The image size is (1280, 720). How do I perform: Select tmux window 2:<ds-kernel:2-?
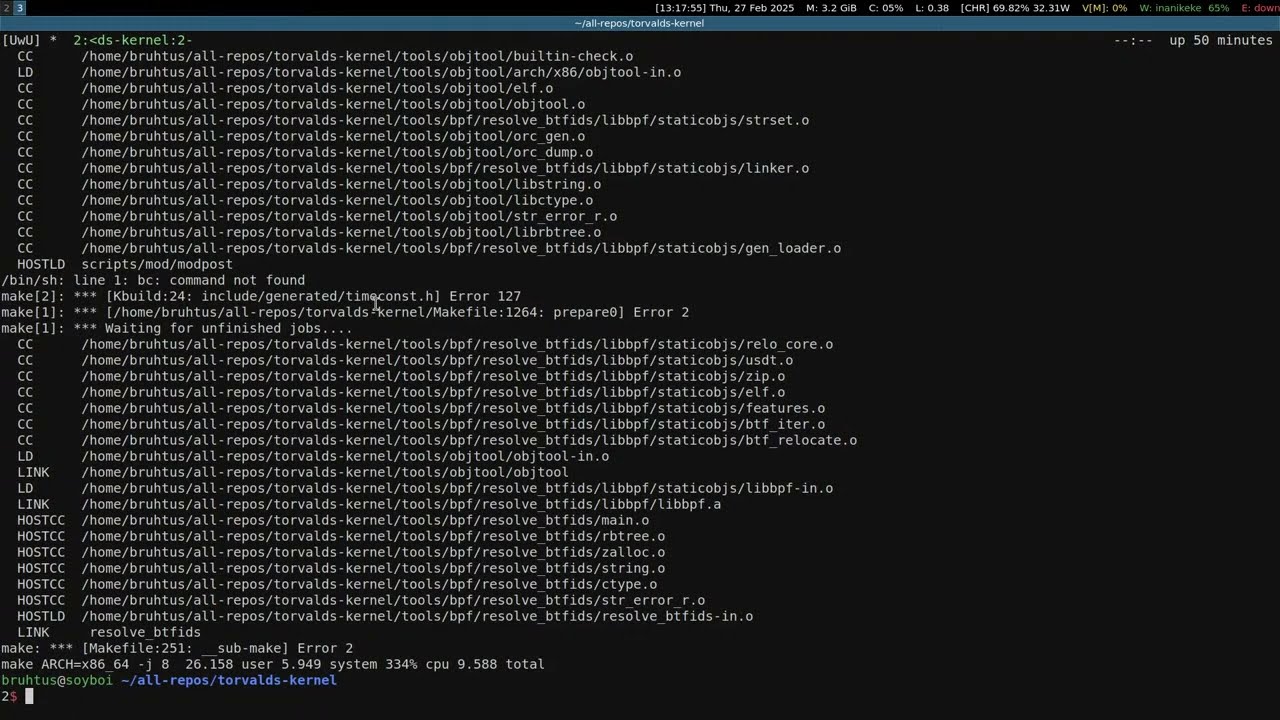click(x=133, y=41)
